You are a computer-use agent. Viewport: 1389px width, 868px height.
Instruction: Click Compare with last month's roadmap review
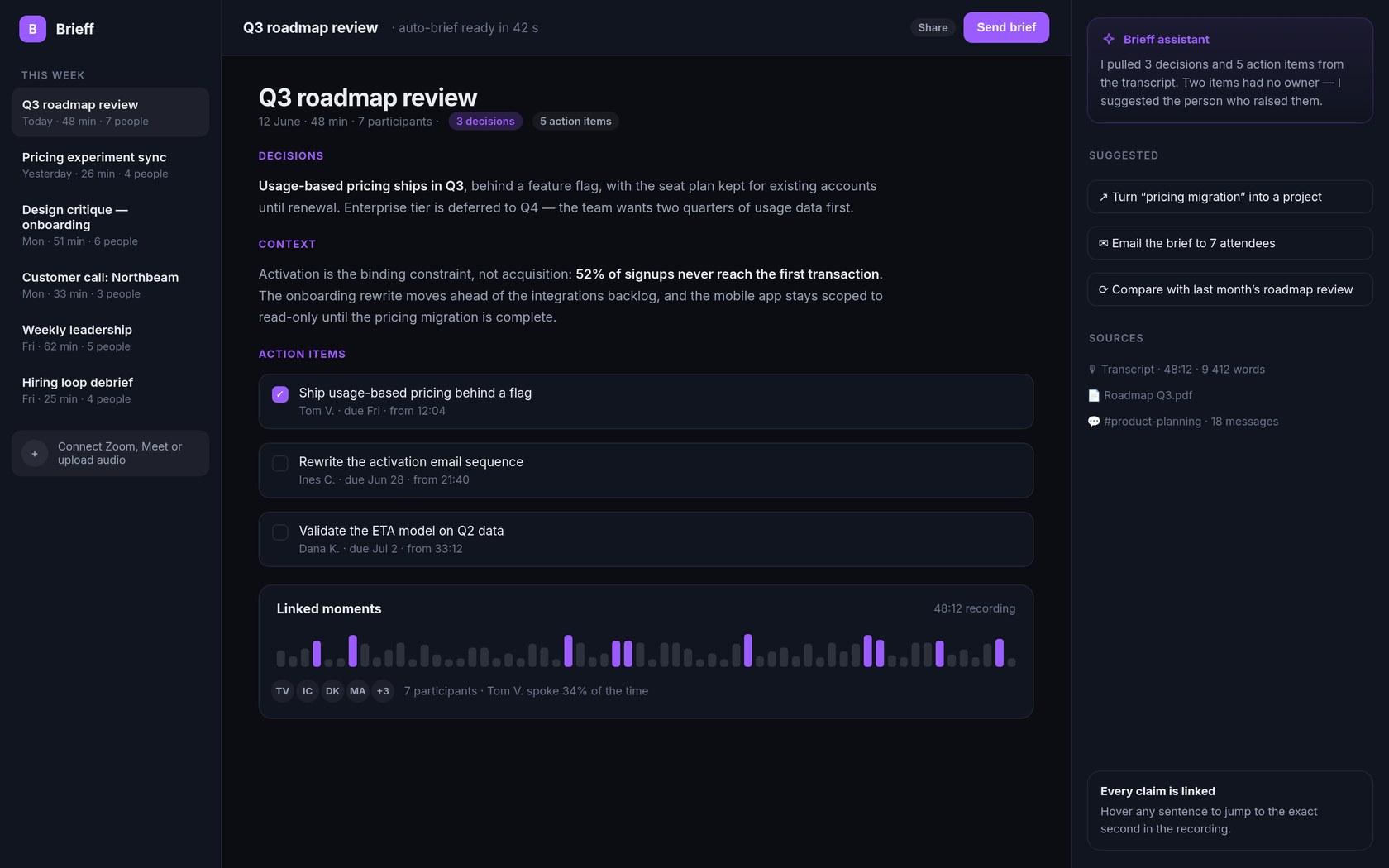point(1229,289)
